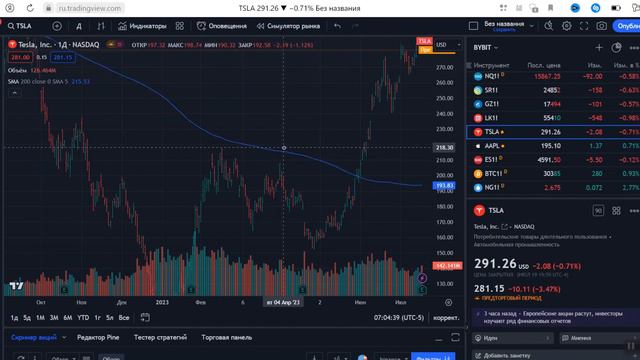
Task: Open chart type candles icon
Action: point(100,26)
